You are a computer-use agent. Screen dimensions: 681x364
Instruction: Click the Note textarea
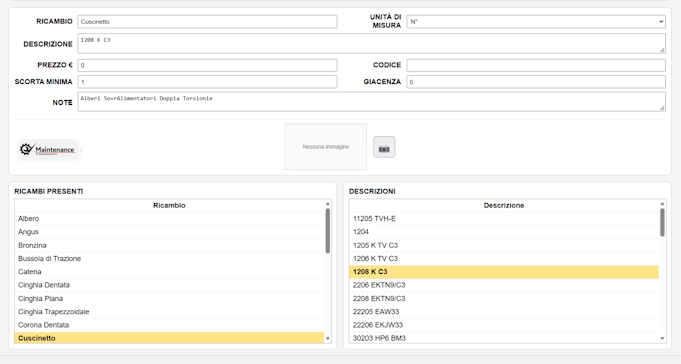[371, 102]
